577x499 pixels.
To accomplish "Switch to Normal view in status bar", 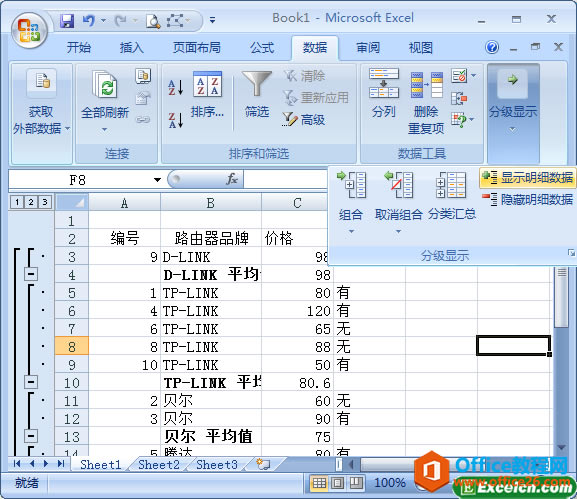I will click(319, 482).
